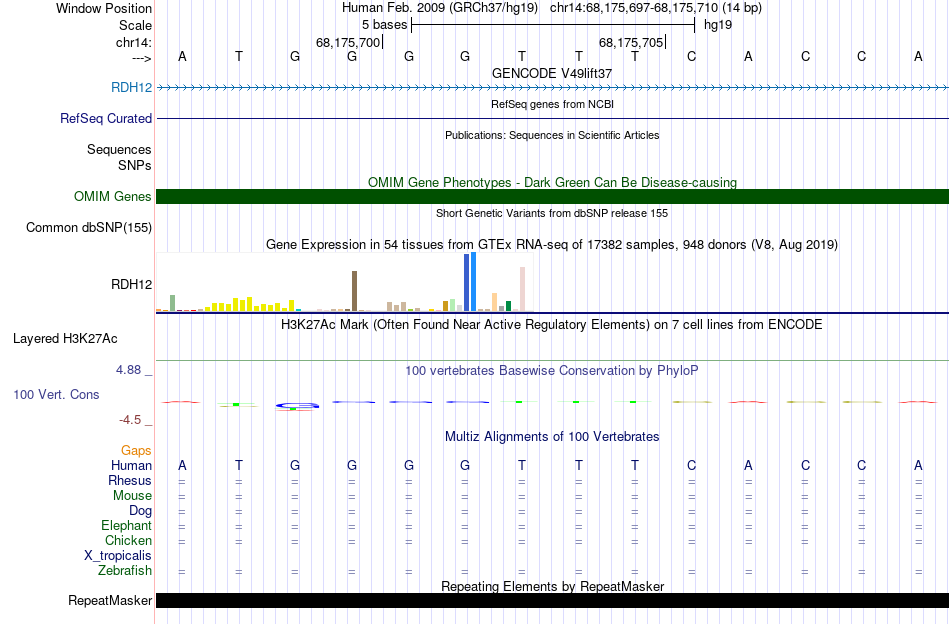Click the 68,175,700 position marker

348,42
